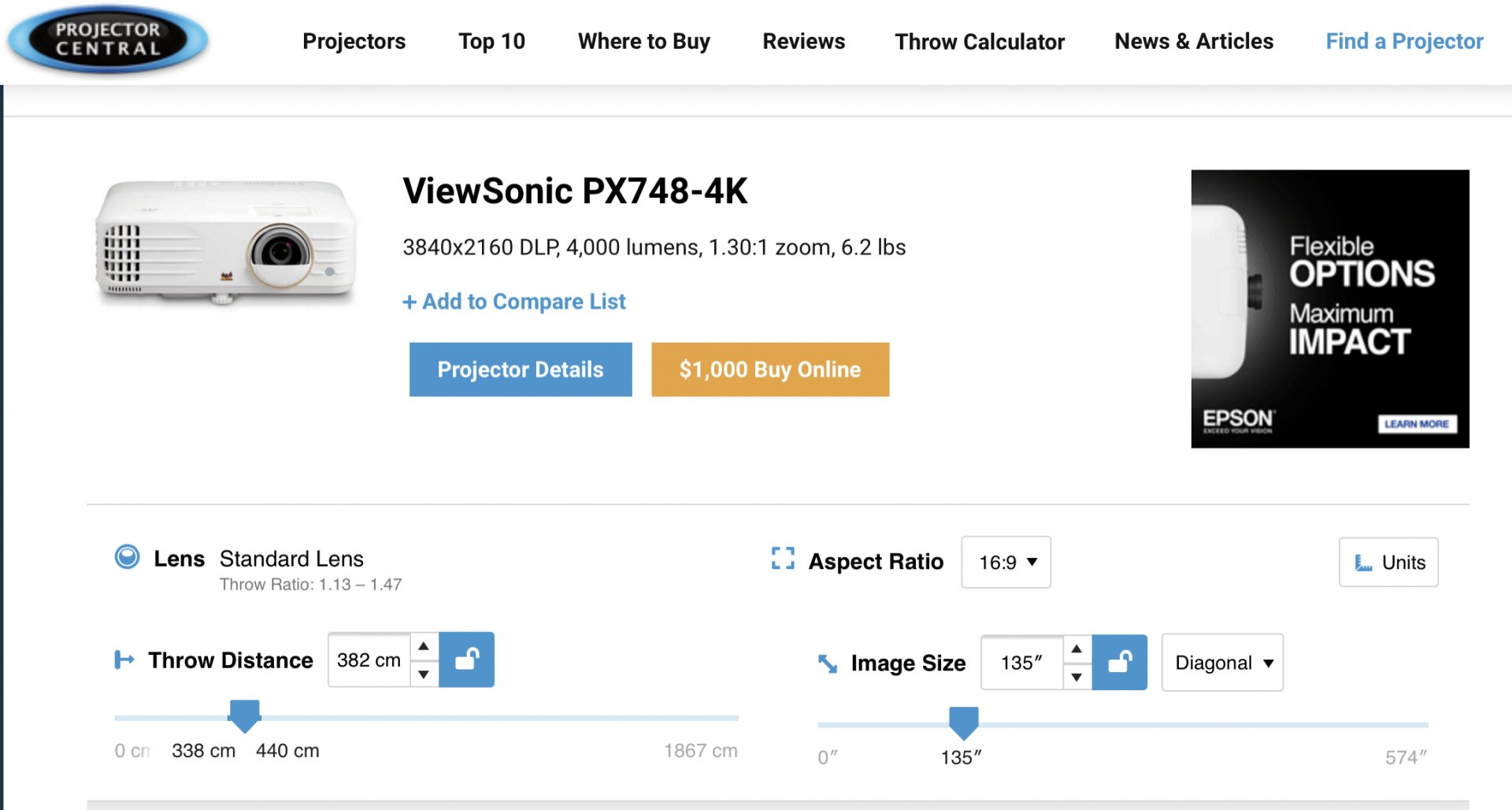Click the Throw Distance slider handle
This screenshot has width=1512, height=810.
tap(244, 715)
